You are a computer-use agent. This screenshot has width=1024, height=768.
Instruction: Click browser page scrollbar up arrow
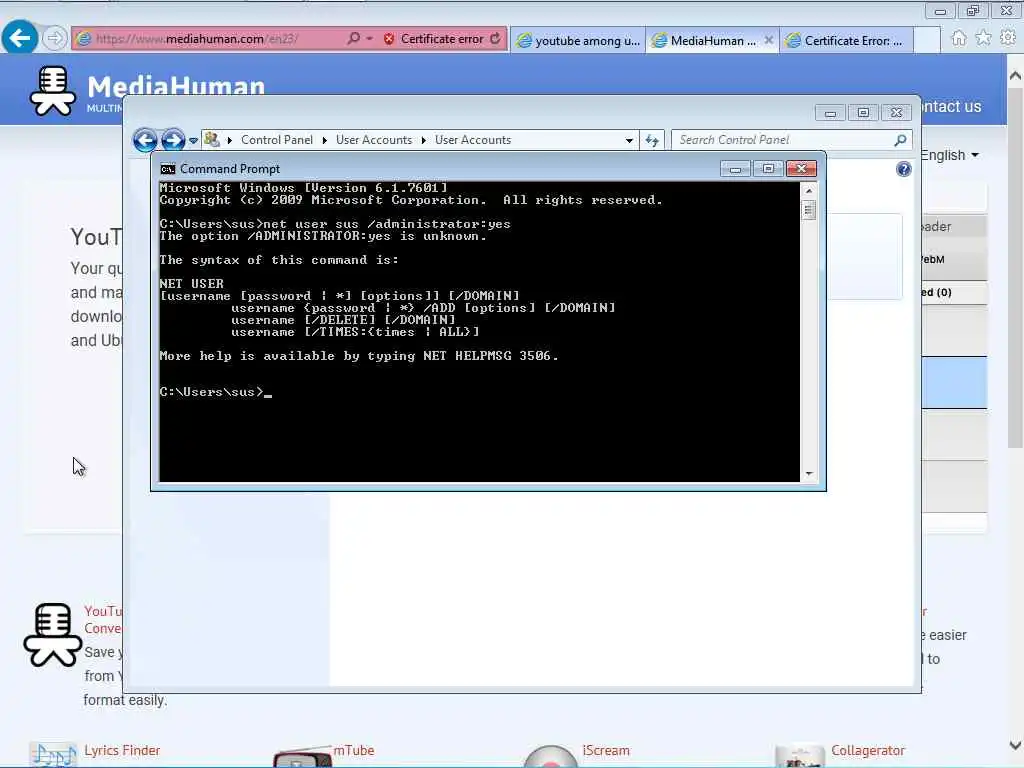pyautogui.click(x=1016, y=76)
